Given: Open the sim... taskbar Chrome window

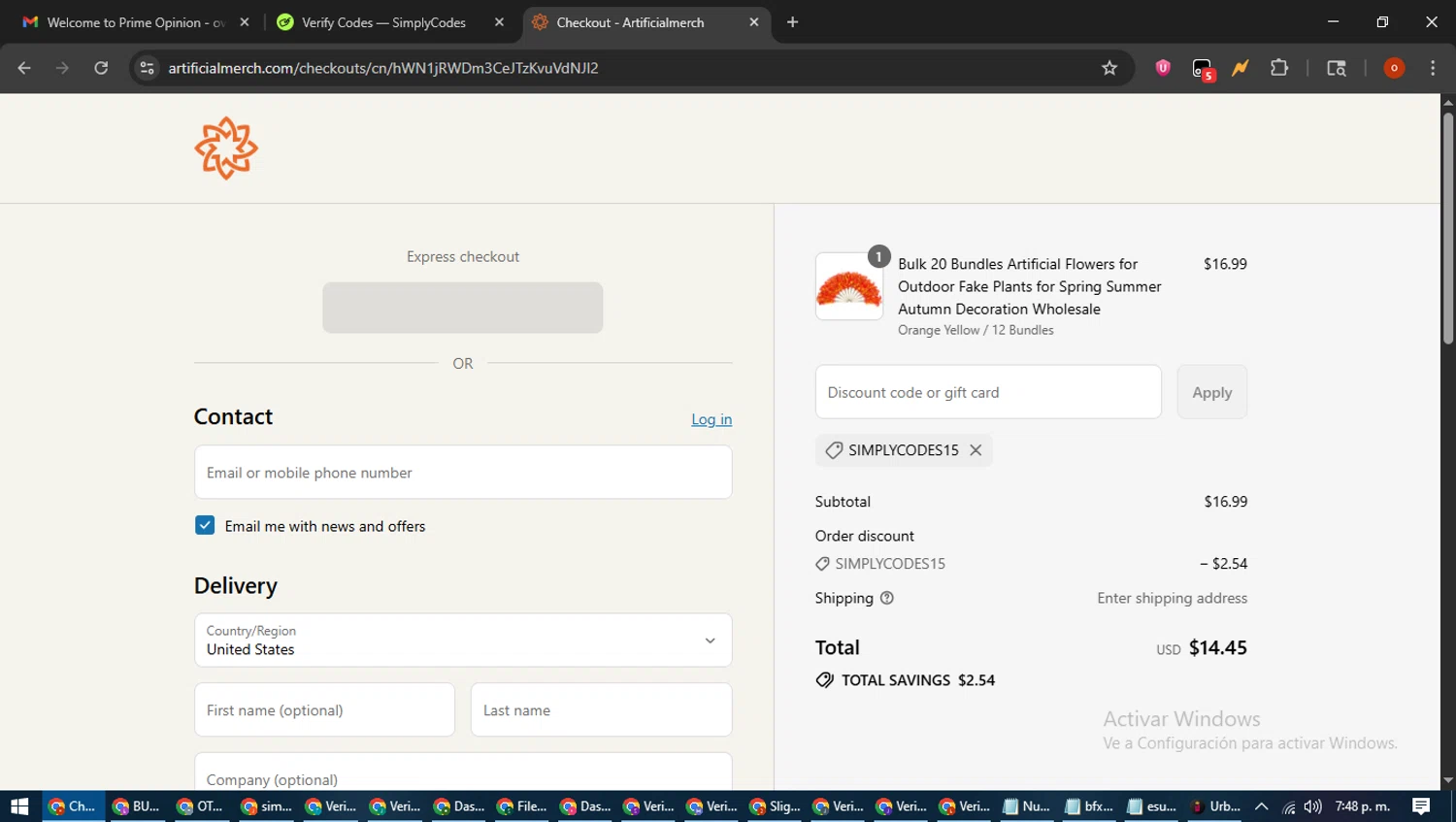Looking at the screenshot, I should pos(266,806).
